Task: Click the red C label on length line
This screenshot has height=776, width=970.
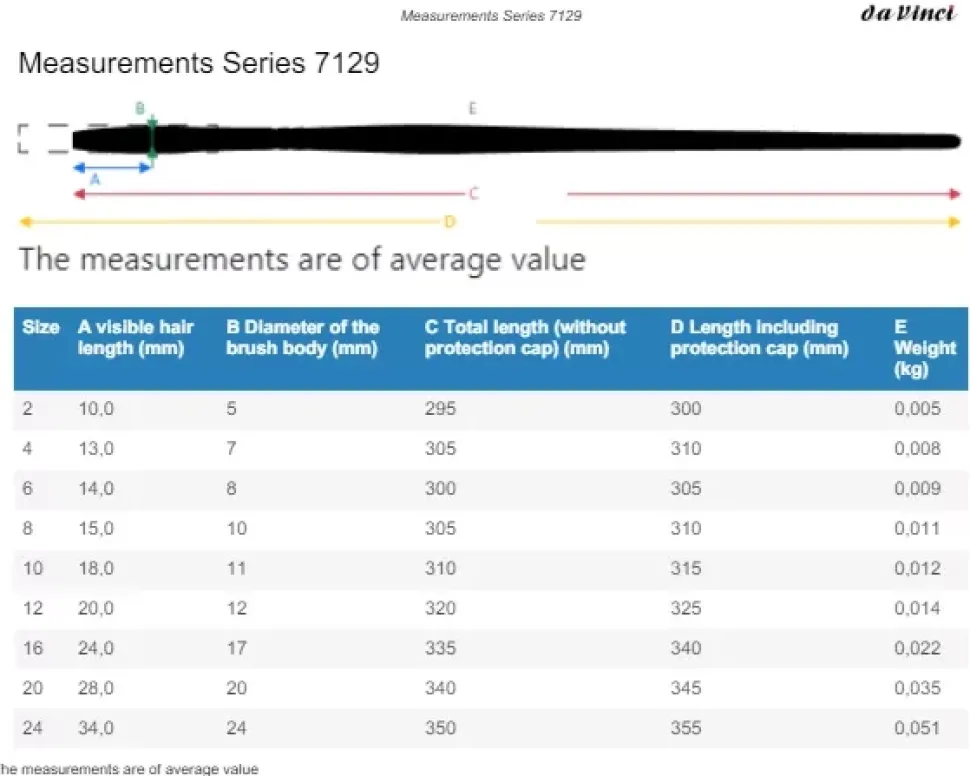Action: click(x=474, y=194)
